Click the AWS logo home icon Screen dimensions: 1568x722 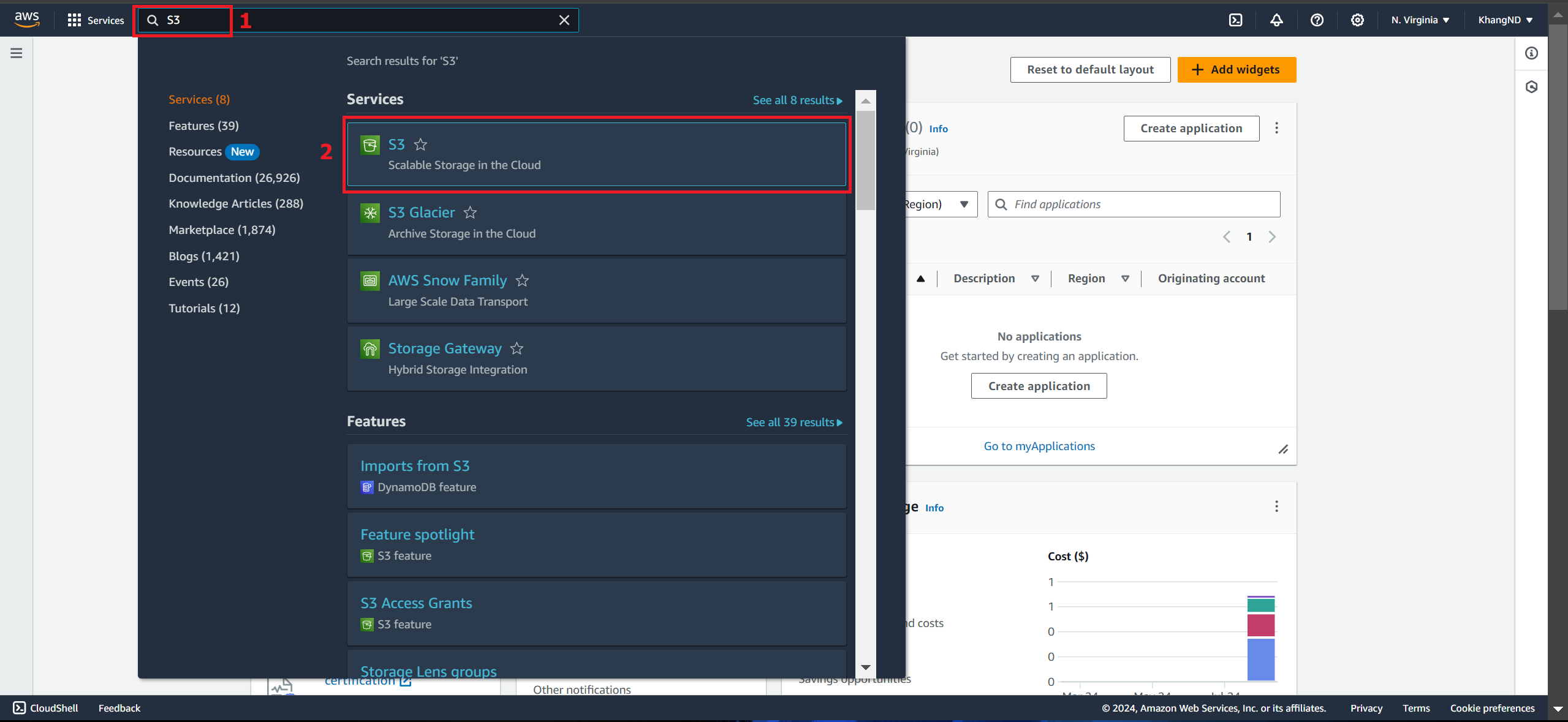coord(27,20)
